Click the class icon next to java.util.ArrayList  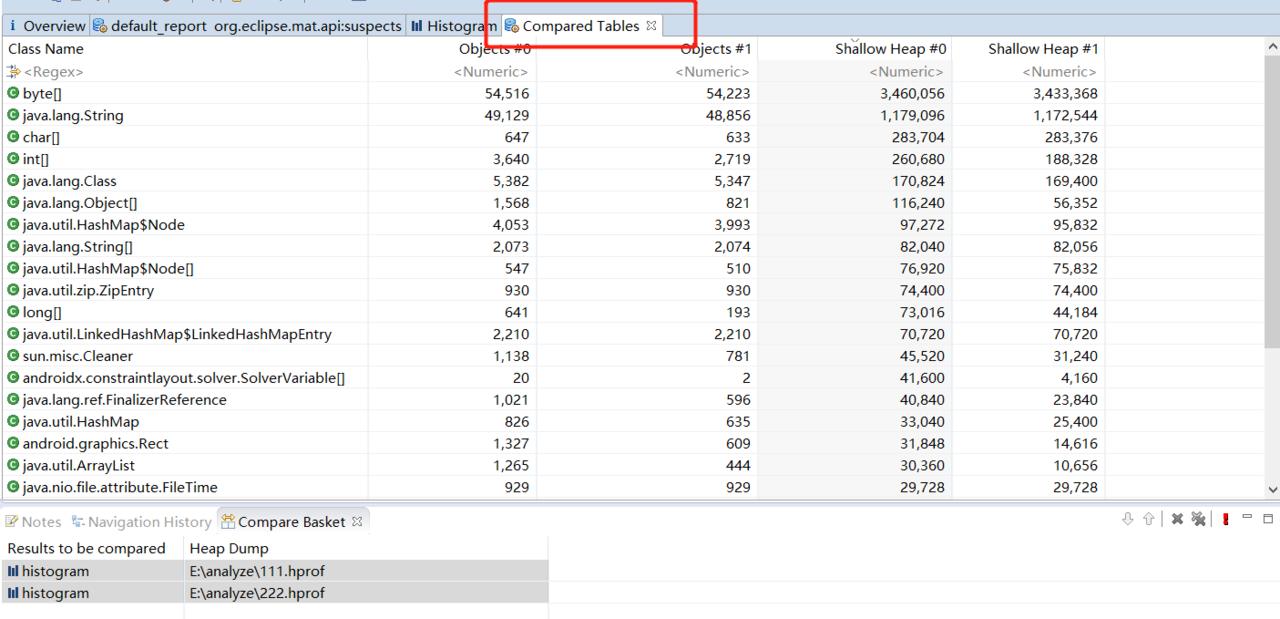pyautogui.click(x=13, y=465)
